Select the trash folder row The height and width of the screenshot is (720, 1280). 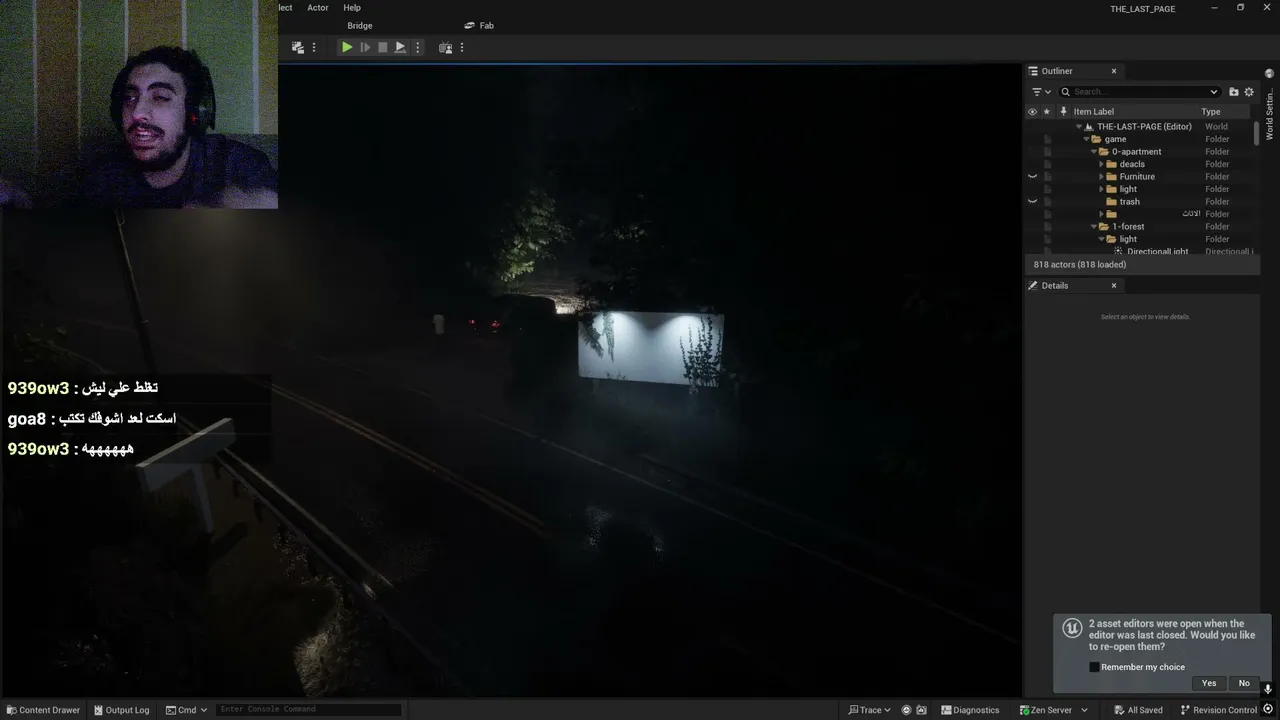click(1140, 202)
